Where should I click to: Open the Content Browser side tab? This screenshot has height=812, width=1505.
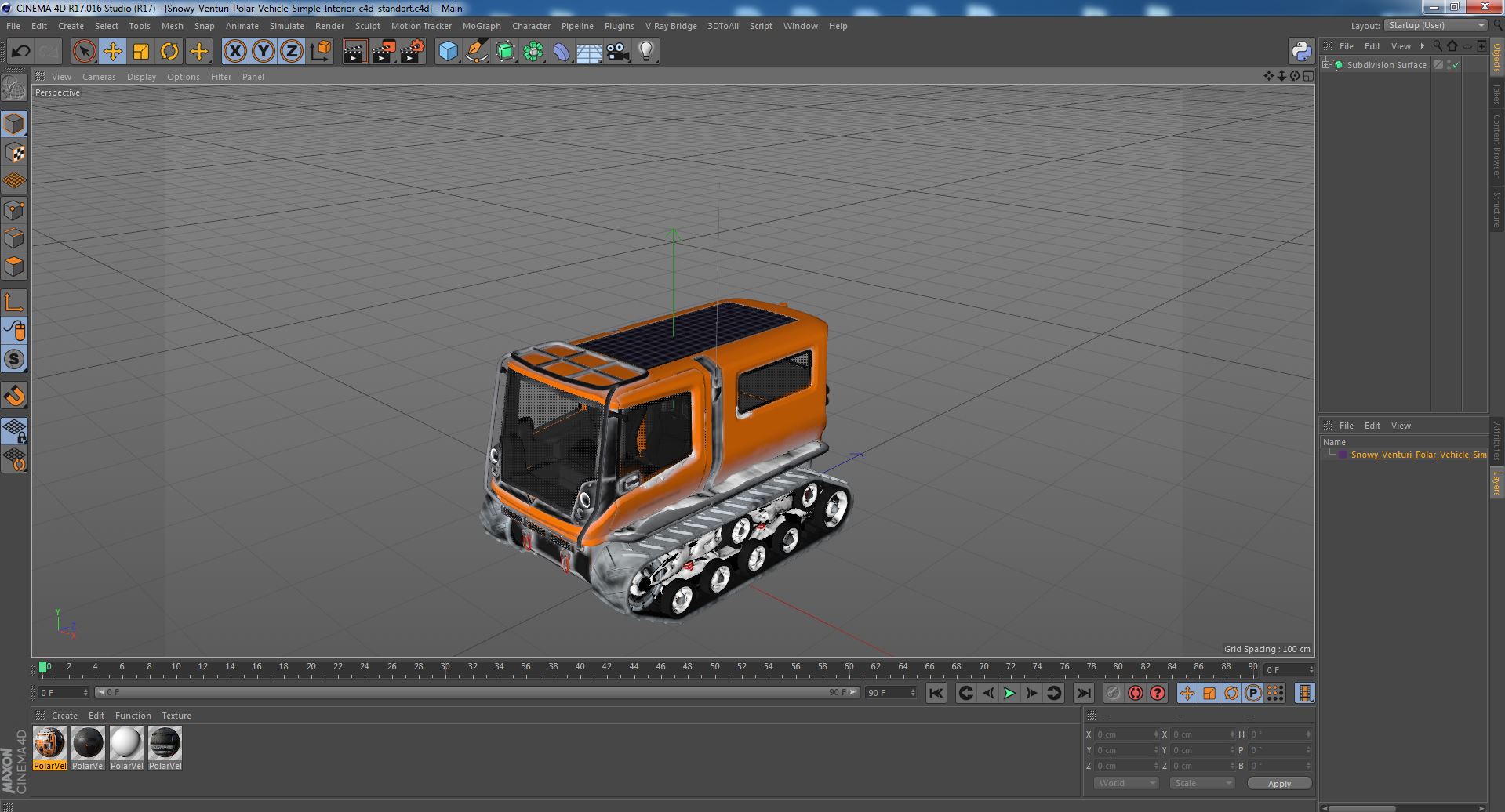click(1496, 146)
